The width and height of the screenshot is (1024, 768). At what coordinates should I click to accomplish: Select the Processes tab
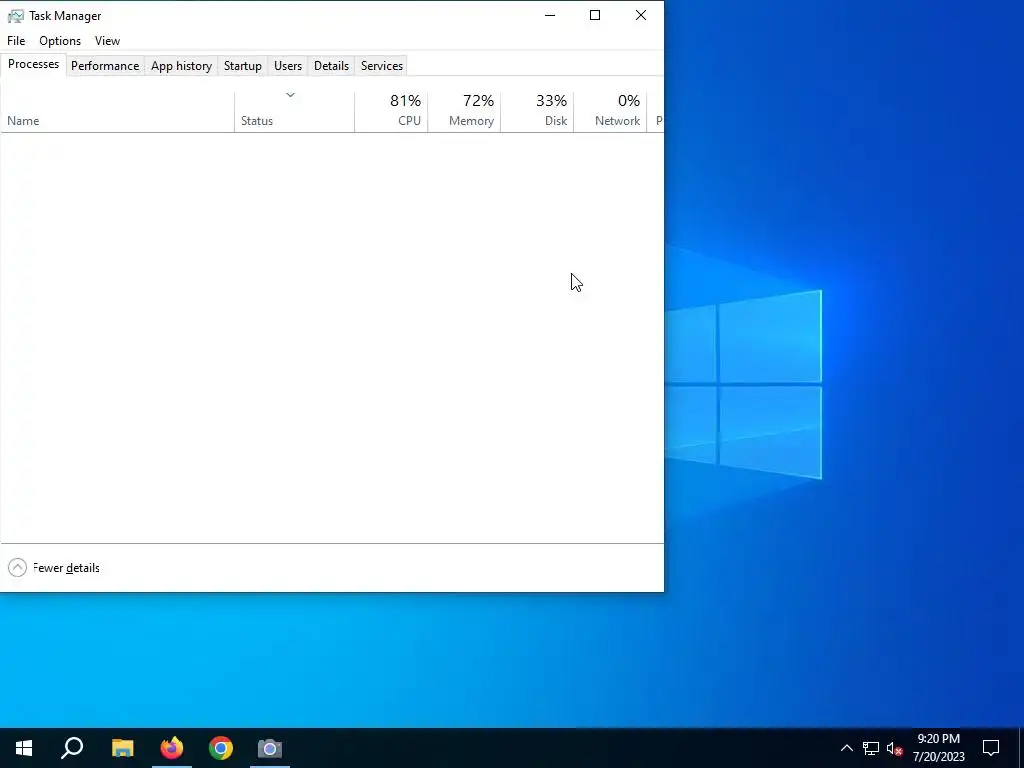[33, 64]
